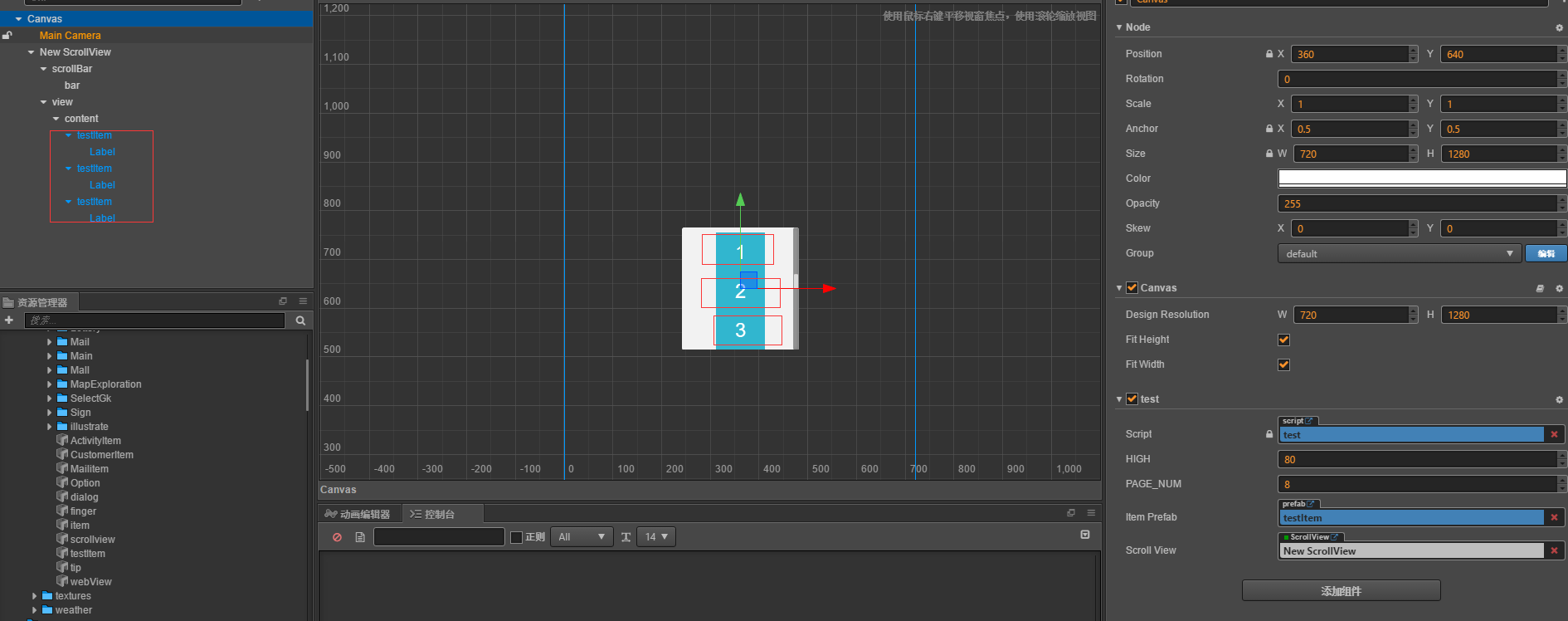Select the scrollview prefab asset

click(x=93, y=540)
